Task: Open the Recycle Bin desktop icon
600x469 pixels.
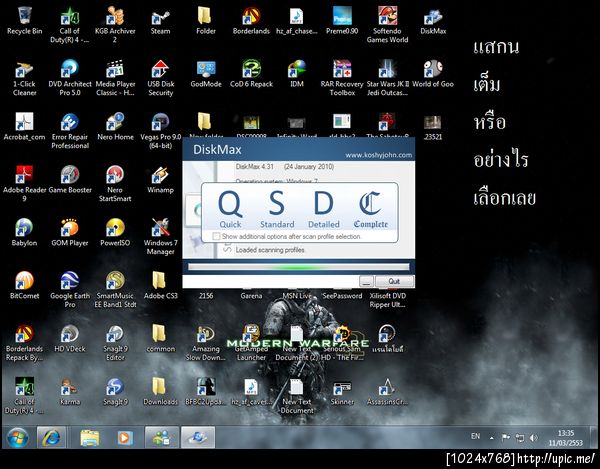Action: point(24,21)
